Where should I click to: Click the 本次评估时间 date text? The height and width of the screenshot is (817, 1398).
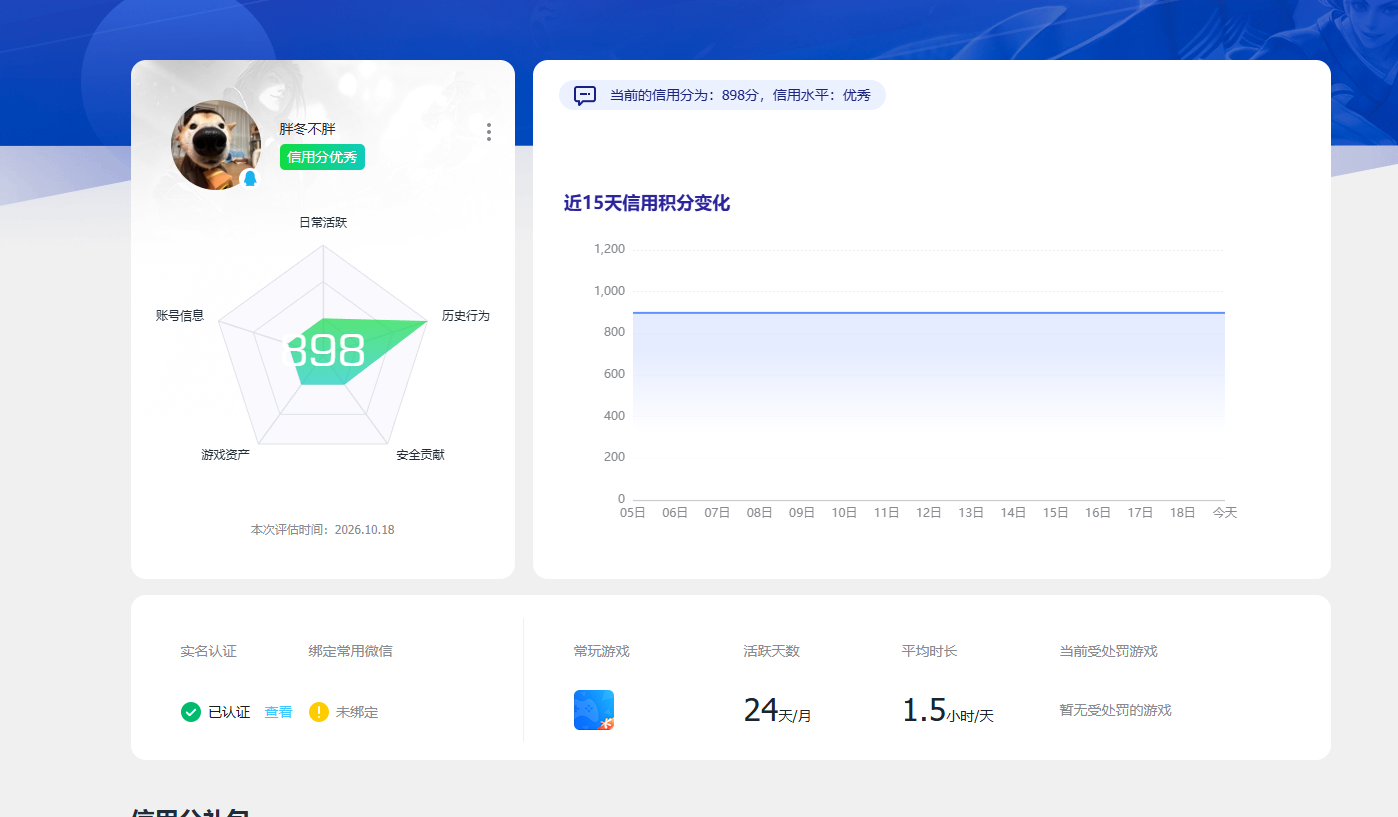coord(323,530)
